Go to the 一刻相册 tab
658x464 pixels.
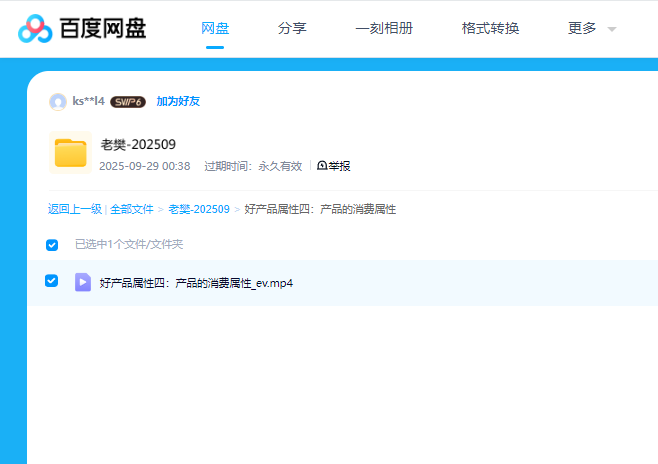point(384,28)
